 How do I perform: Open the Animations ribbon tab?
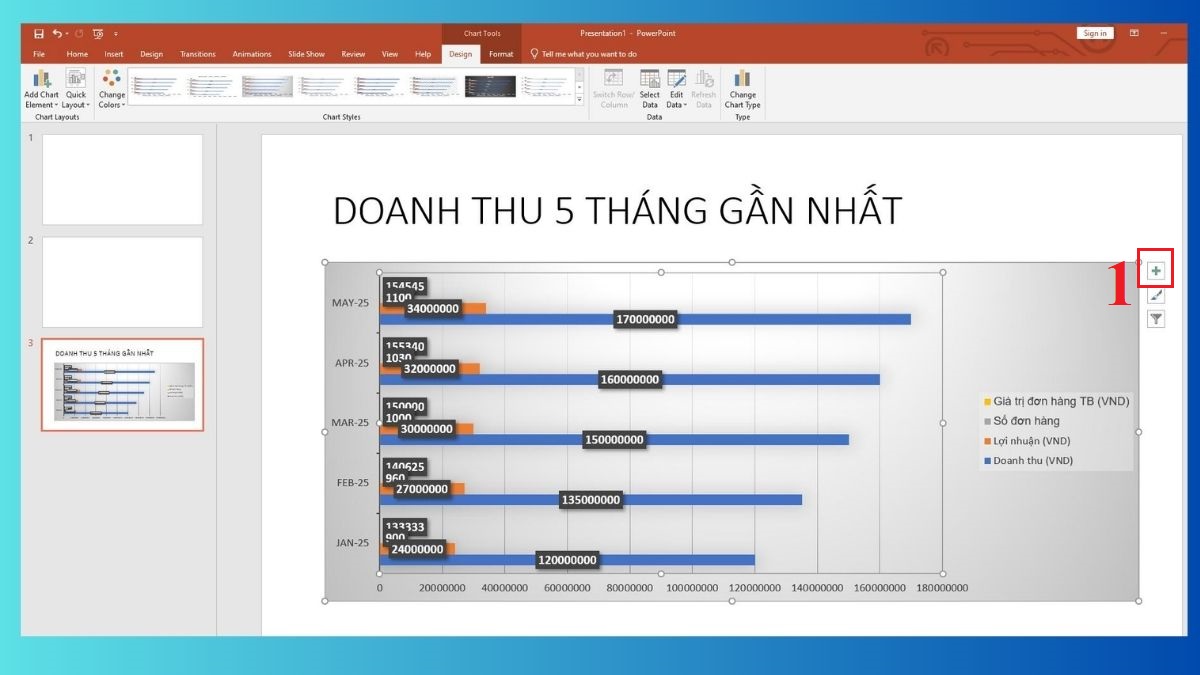251,54
